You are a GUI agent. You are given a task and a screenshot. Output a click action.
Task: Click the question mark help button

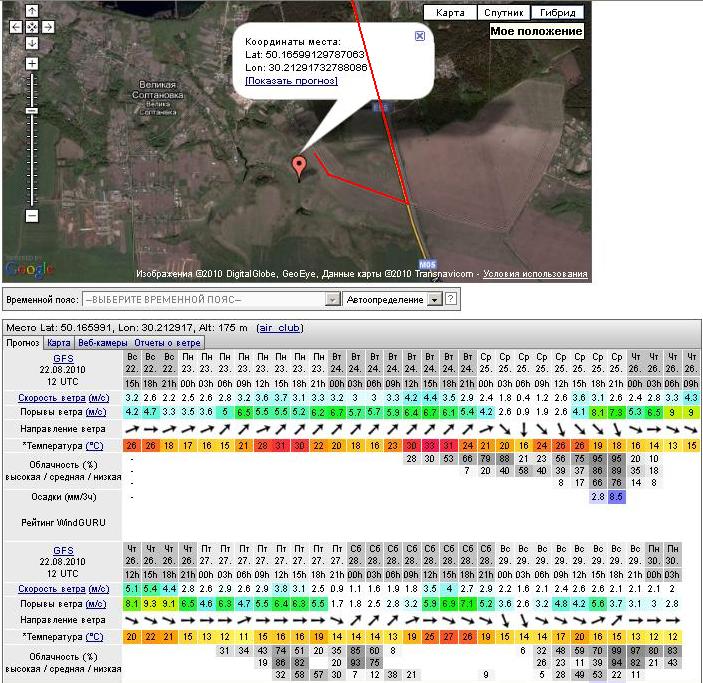pos(451,299)
